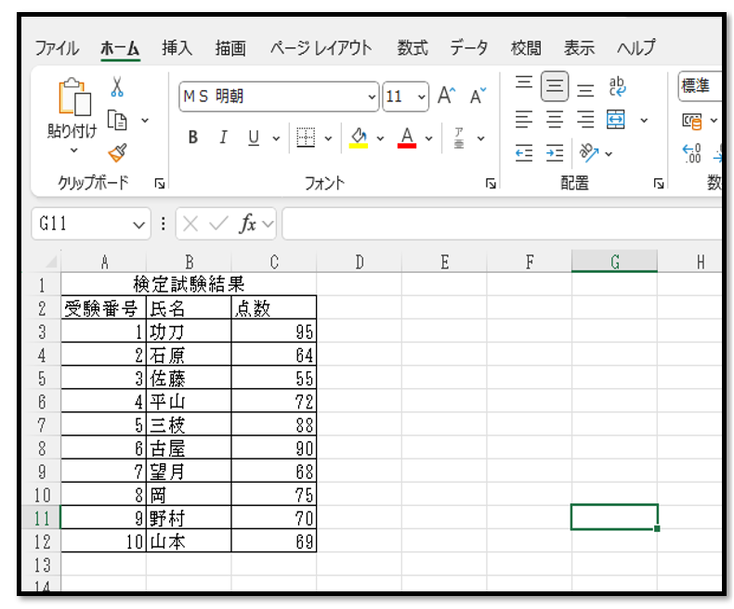The width and height of the screenshot is (734, 609).
Task: Click the Cut scissors icon
Action: 117,87
